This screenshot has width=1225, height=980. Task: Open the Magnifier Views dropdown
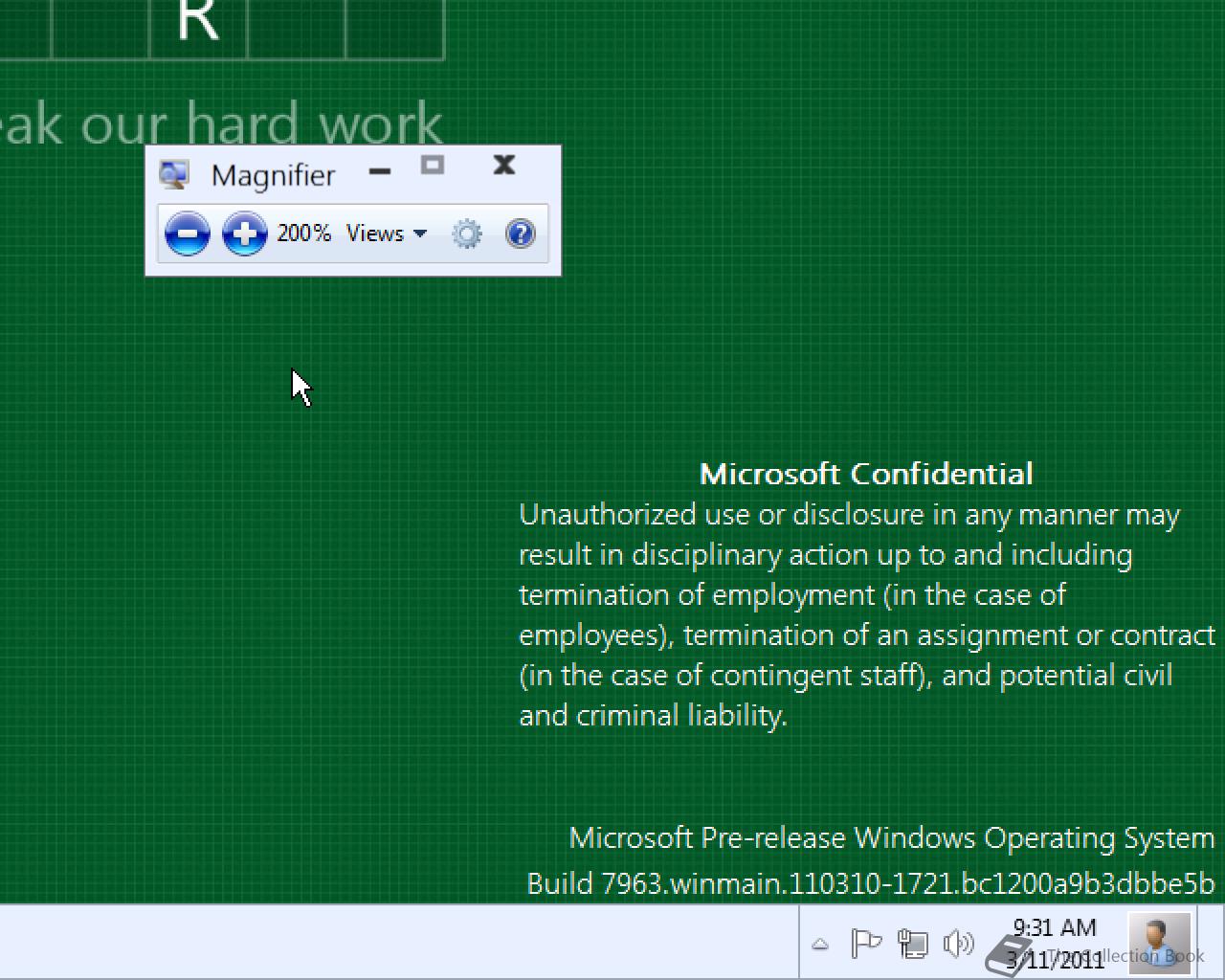click(x=386, y=234)
